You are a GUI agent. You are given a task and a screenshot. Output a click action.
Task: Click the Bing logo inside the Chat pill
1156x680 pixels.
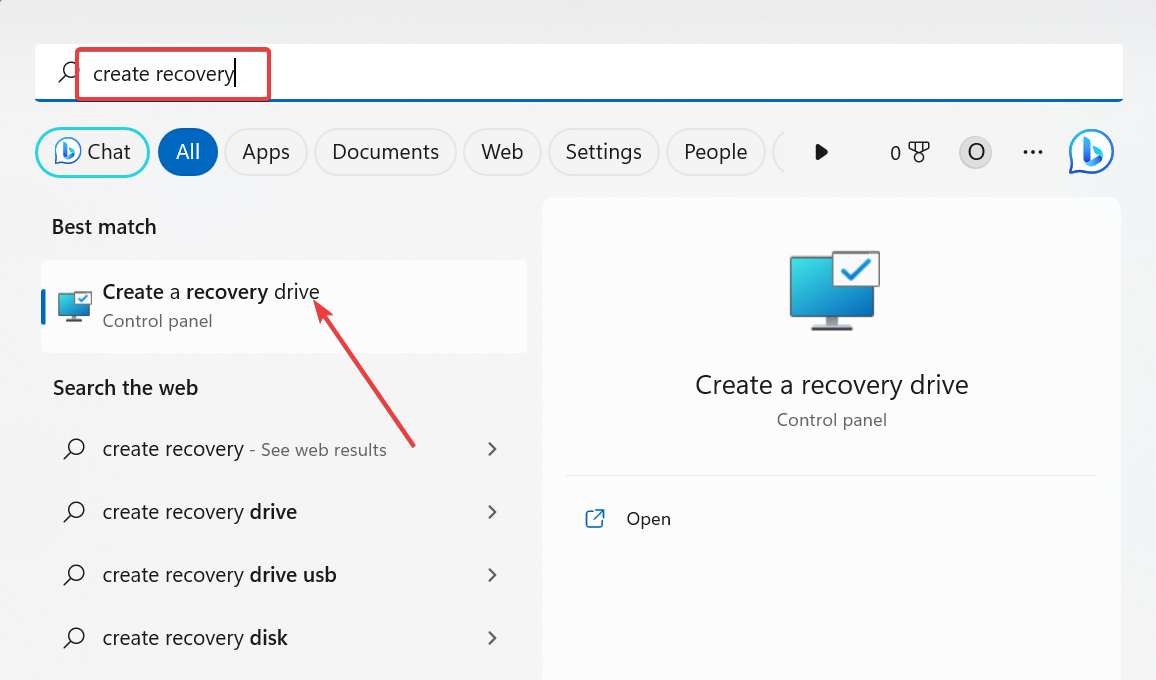68,151
